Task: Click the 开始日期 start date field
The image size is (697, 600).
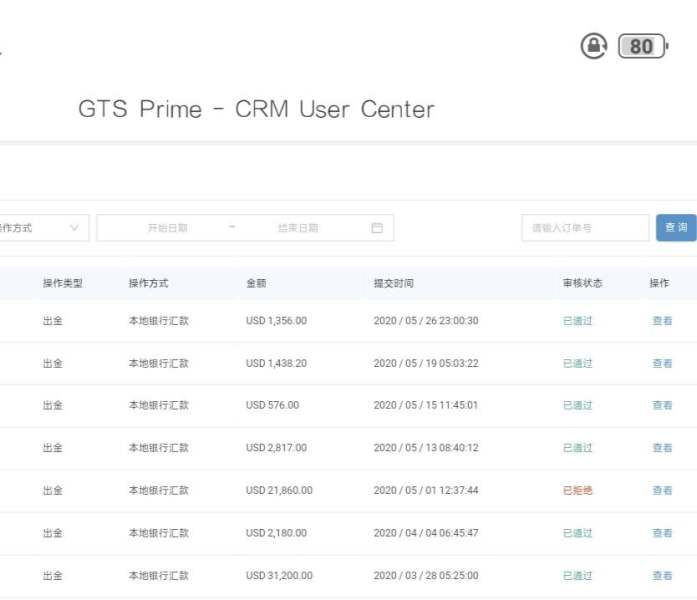Action: pyautogui.click(x=167, y=228)
